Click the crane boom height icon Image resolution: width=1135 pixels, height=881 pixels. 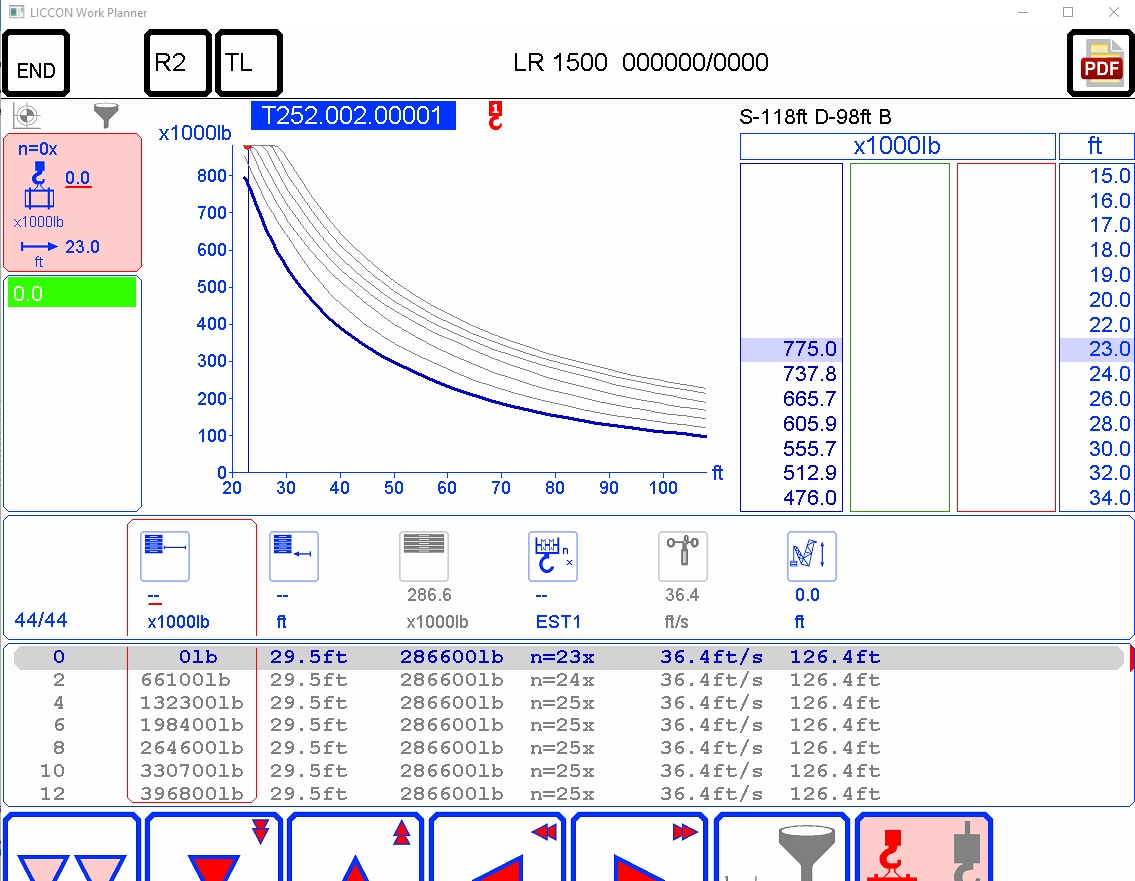(811, 556)
